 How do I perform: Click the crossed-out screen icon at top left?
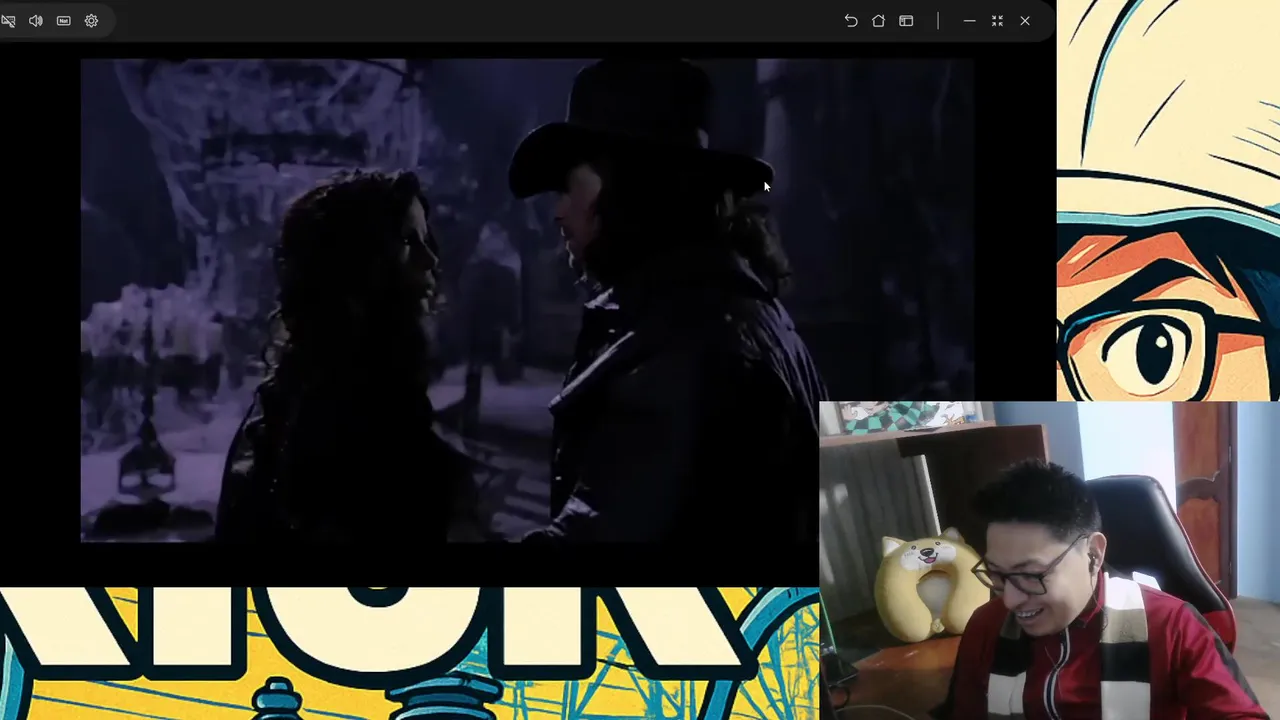point(8,21)
